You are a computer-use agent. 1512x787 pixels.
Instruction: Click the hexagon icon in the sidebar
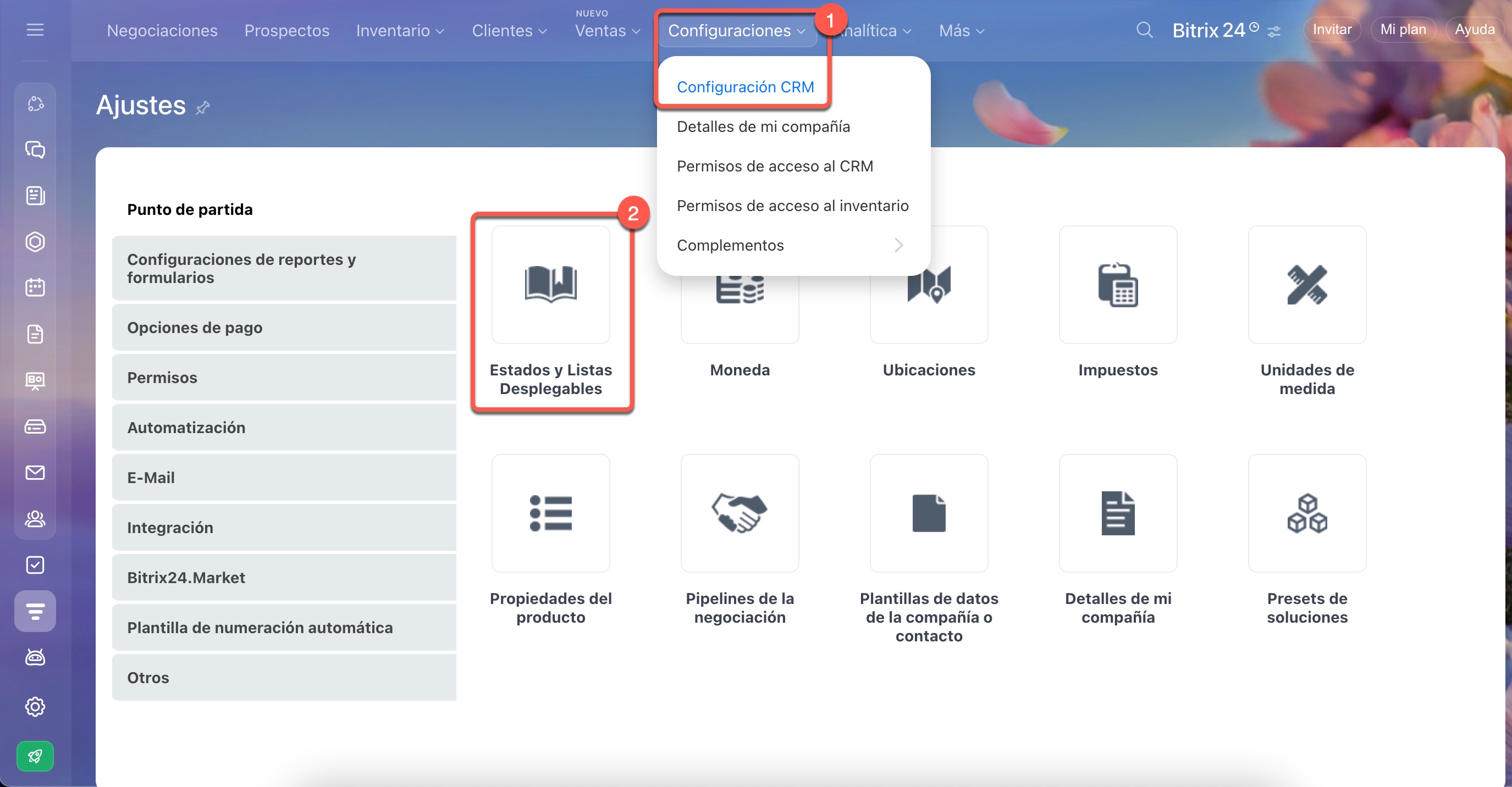pos(35,242)
